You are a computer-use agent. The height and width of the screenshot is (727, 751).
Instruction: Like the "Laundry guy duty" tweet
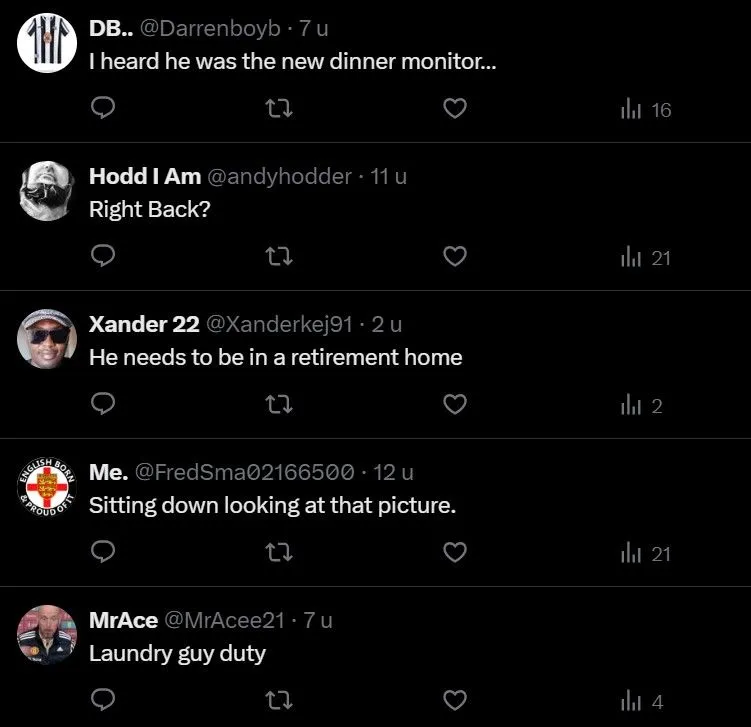pos(455,701)
